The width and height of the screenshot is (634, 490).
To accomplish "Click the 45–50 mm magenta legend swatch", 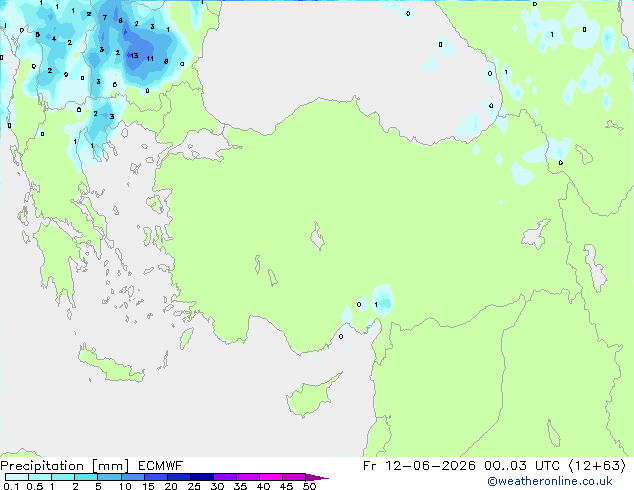I will [294, 477].
